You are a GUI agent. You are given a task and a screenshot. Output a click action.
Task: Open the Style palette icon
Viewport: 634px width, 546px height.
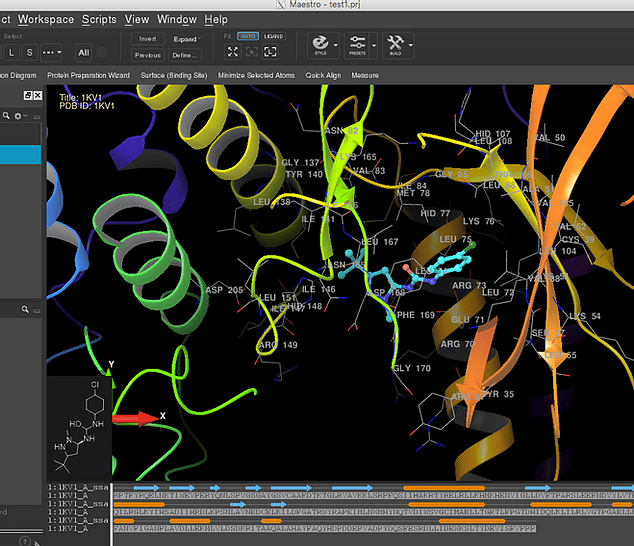tap(320, 43)
